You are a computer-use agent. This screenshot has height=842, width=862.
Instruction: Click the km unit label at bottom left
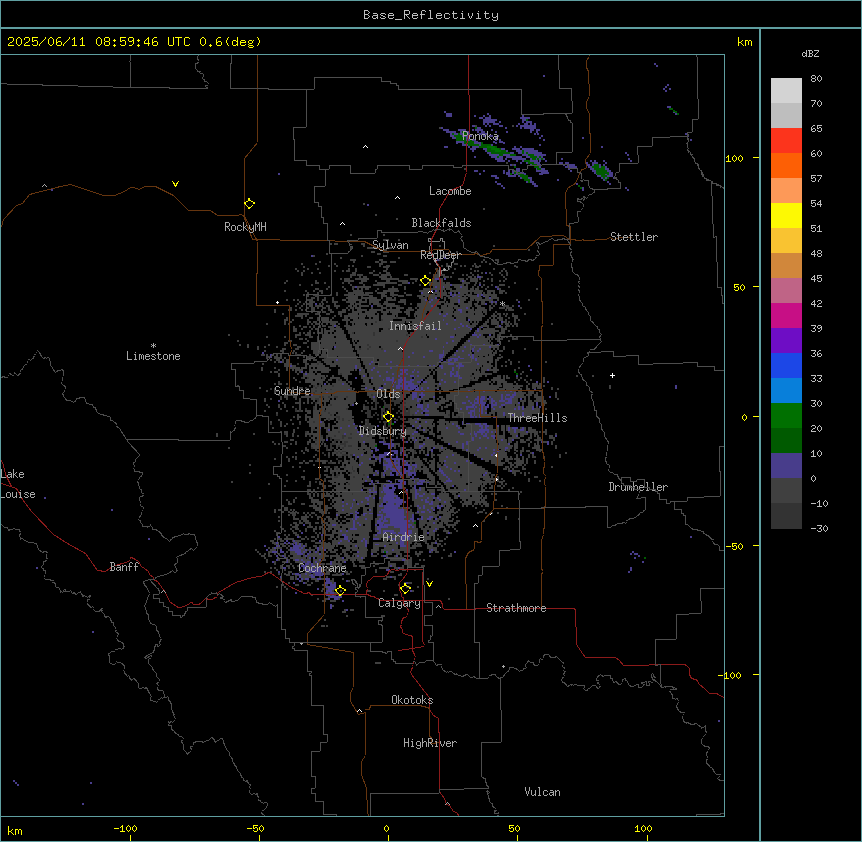pyautogui.click(x=15, y=830)
